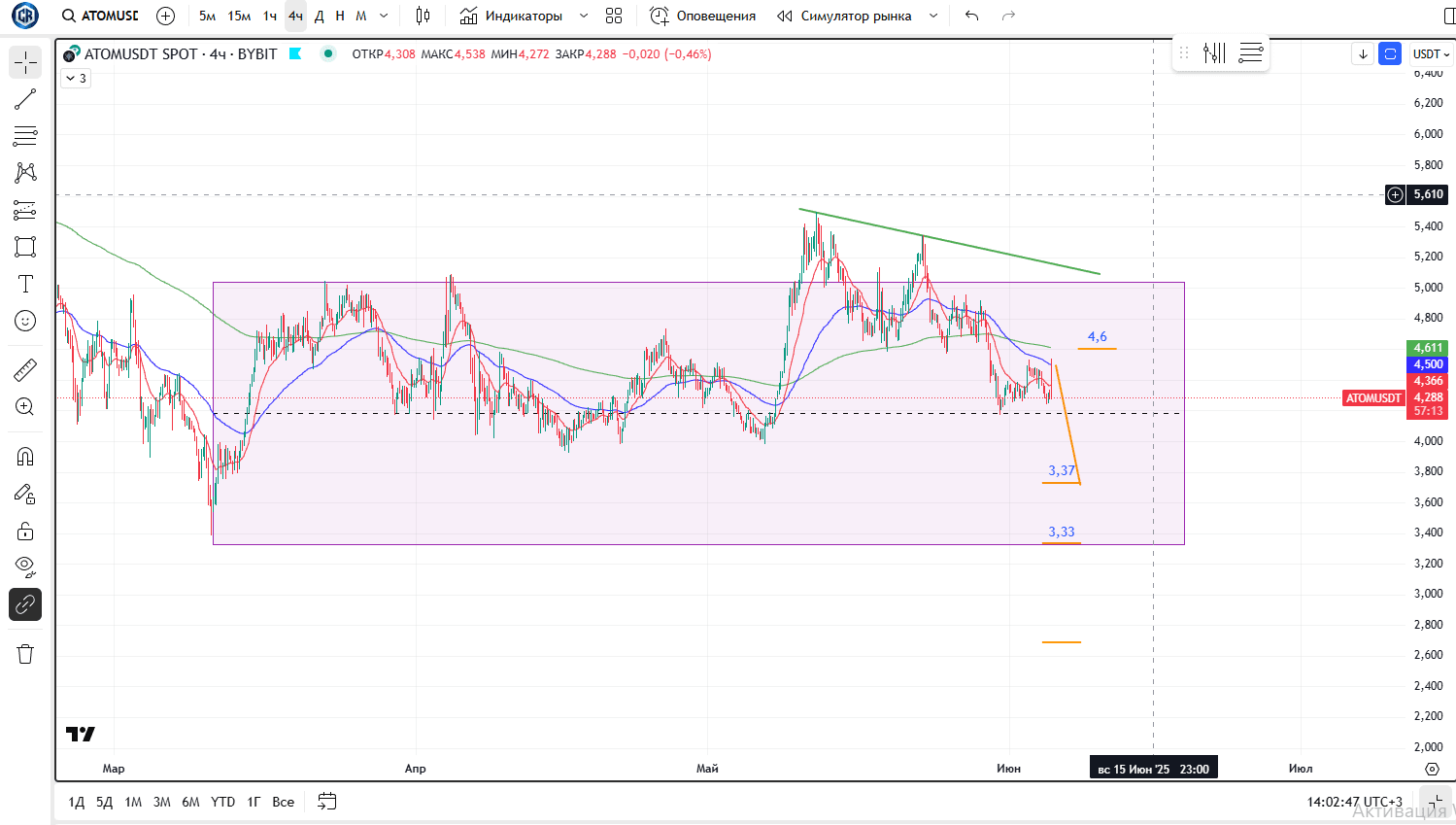This screenshot has height=825, width=1456.
Task: Set date range to 3М
Action: (x=162, y=802)
